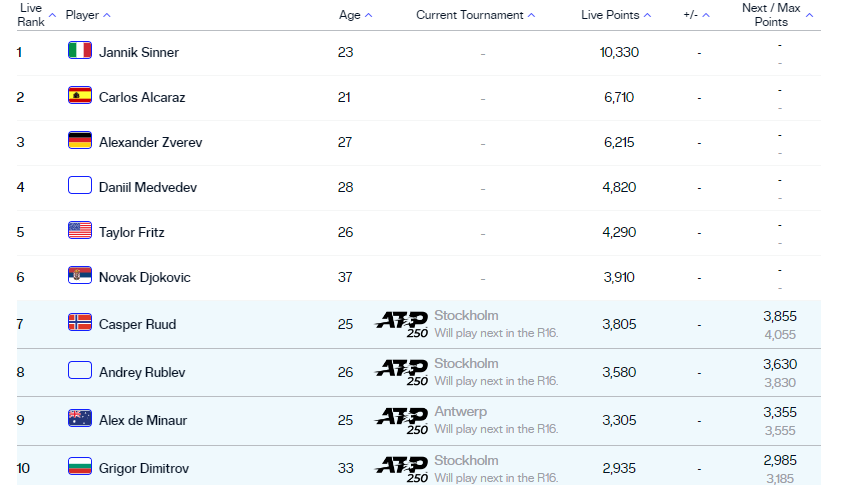Screen dimensions: 842x485
Task: Open Jannik Sinner player profile link
Action: click(139, 52)
